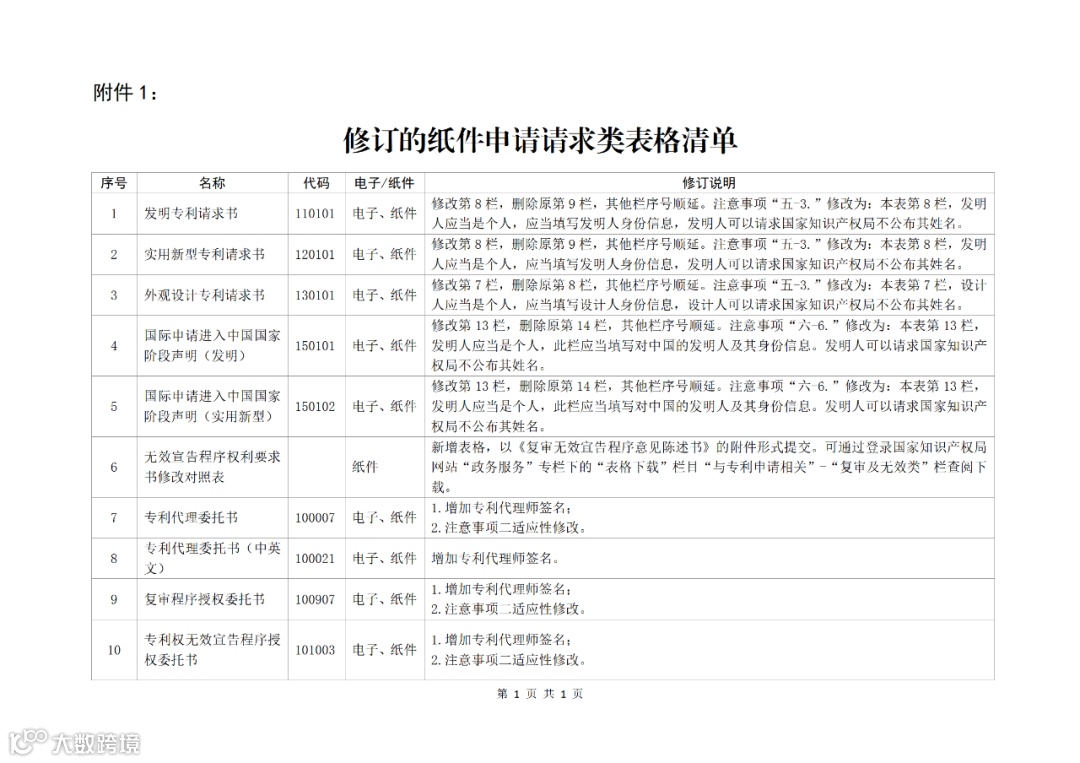Select code 150102
The width and height of the screenshot is (1080, 763).
[x=315, y=406]
